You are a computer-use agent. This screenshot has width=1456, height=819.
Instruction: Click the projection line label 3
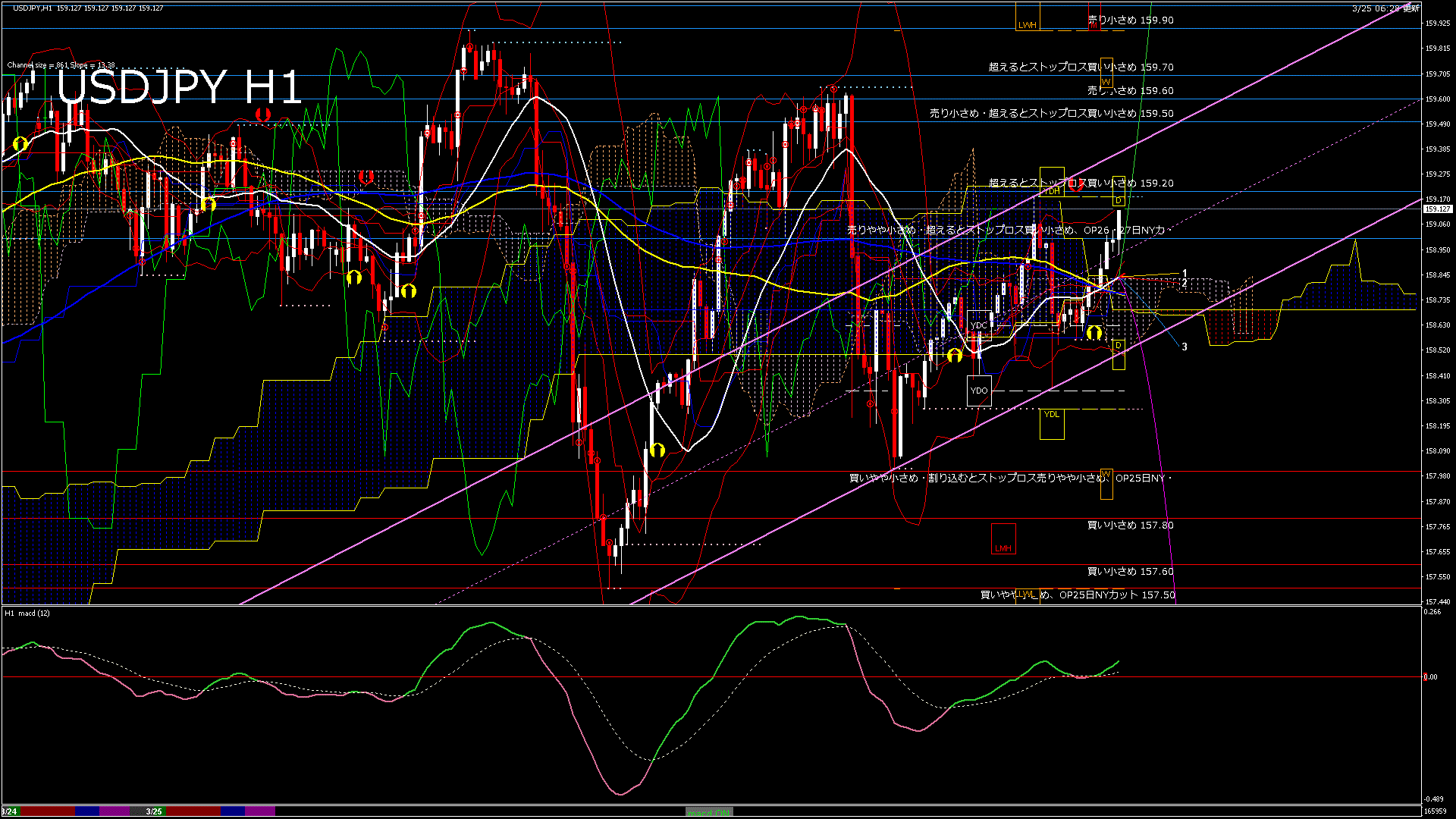coord(1185,347)
